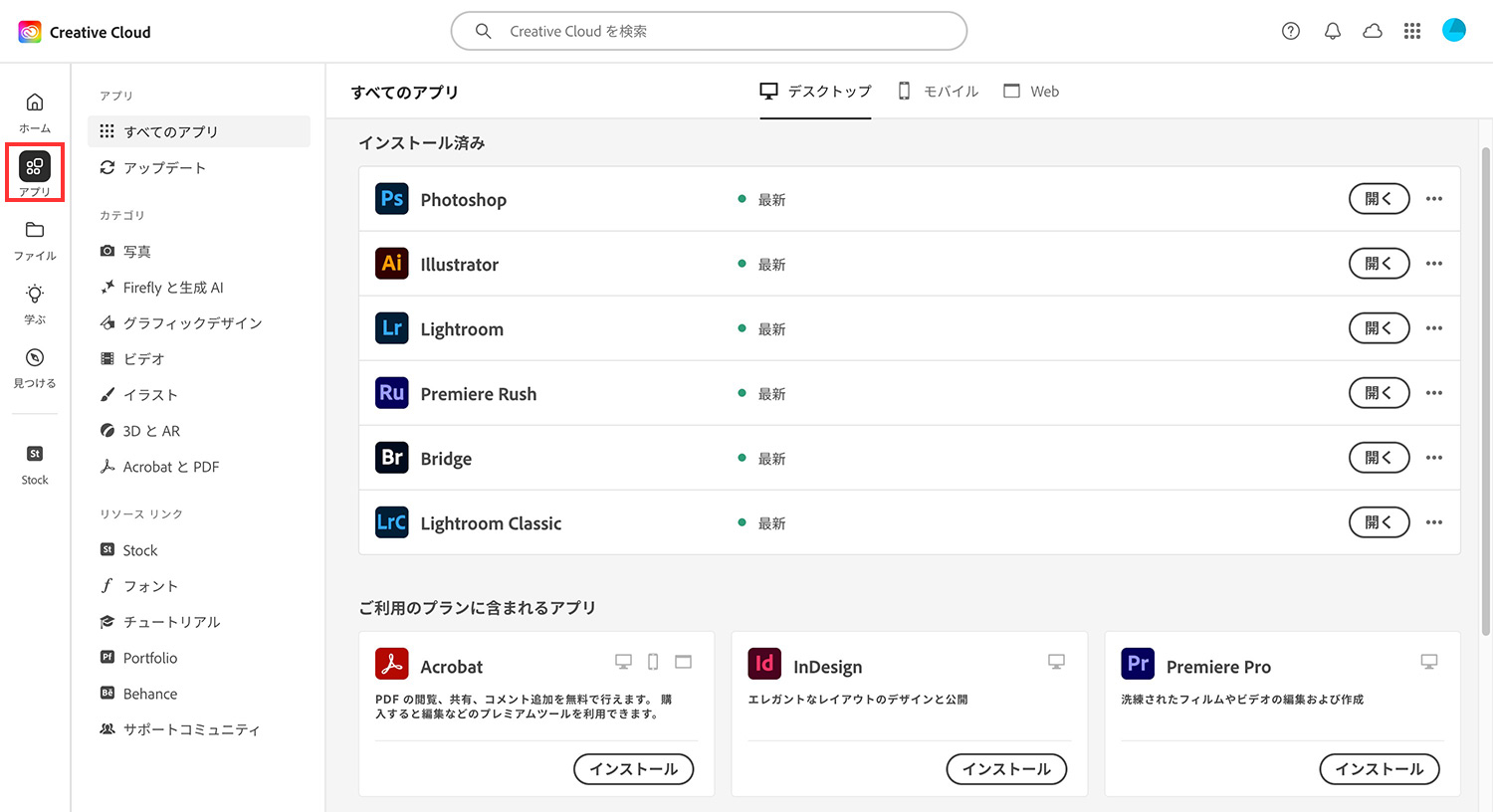
Task: Open Stock in the left rail
Action: (35, 465)
